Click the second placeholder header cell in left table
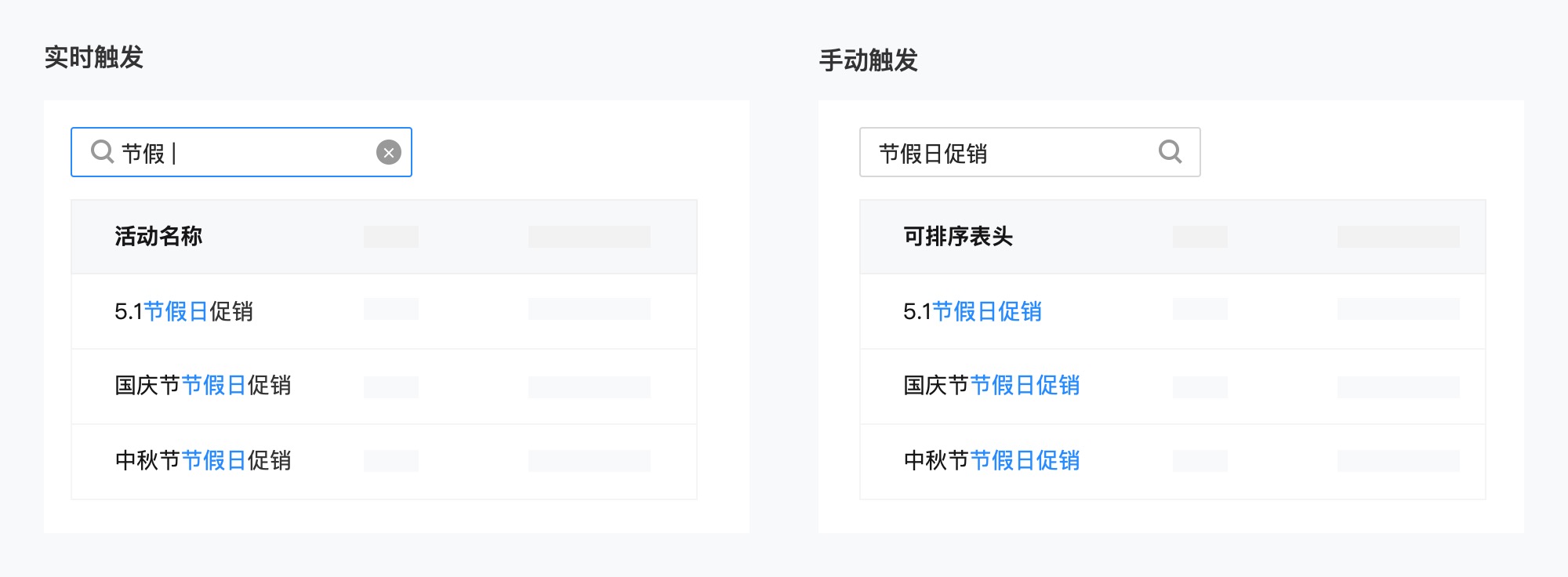This screenshot has width=1568, height=577. click(x=390, y=237)
